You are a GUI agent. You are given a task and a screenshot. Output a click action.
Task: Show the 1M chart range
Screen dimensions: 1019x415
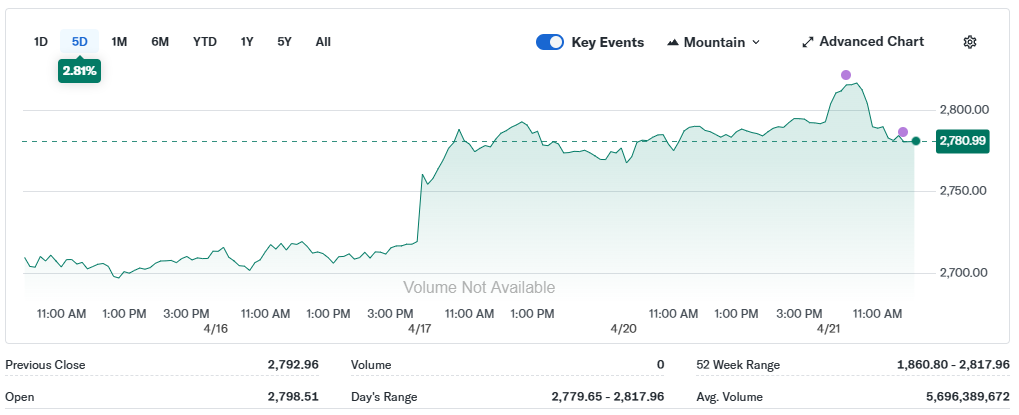tap(119, 42)
